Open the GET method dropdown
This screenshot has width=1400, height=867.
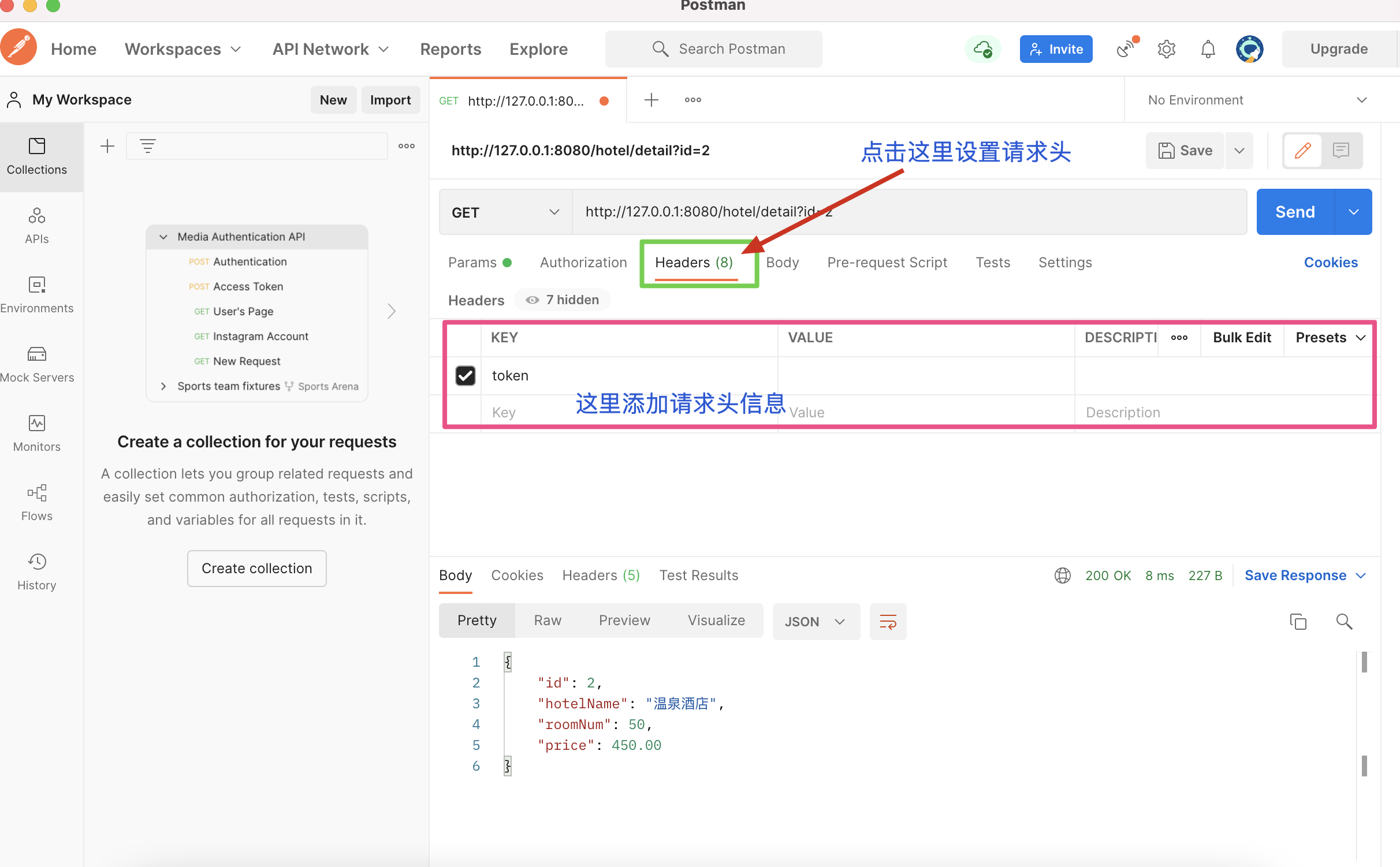pos(505,212)
